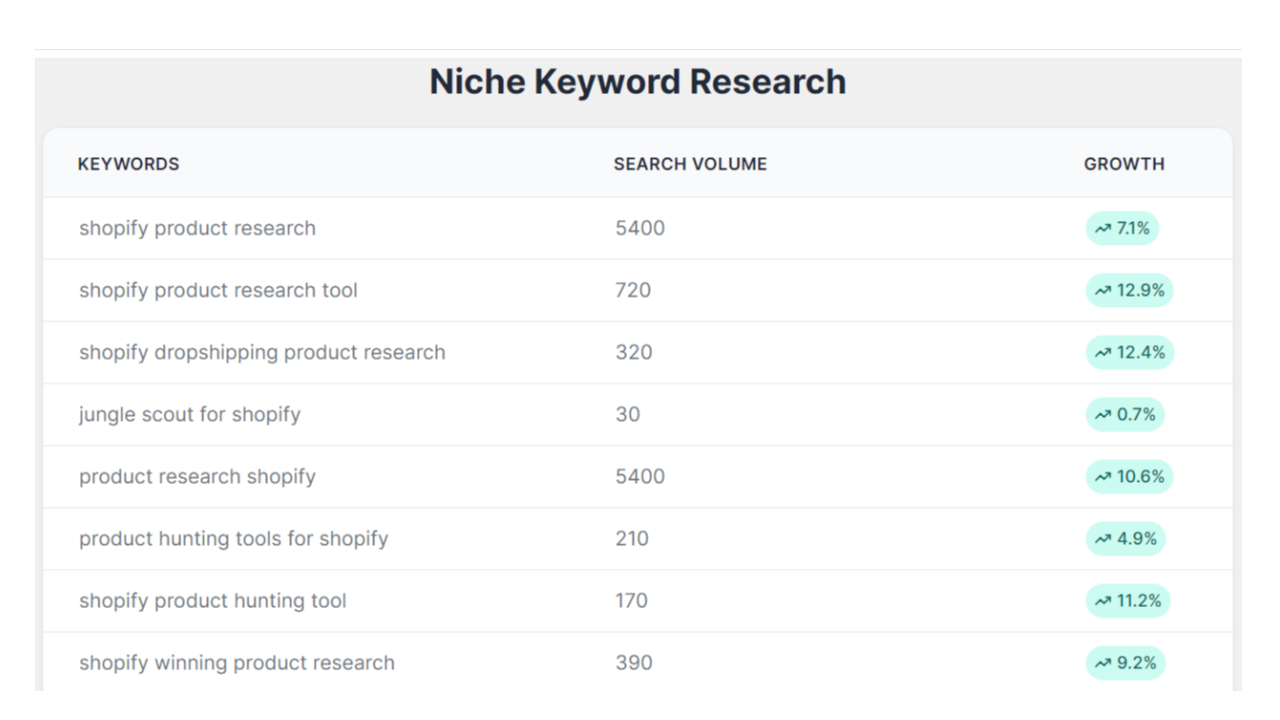Click the 11.2% growth badge
The image size is (1280, 720).
1128,600
